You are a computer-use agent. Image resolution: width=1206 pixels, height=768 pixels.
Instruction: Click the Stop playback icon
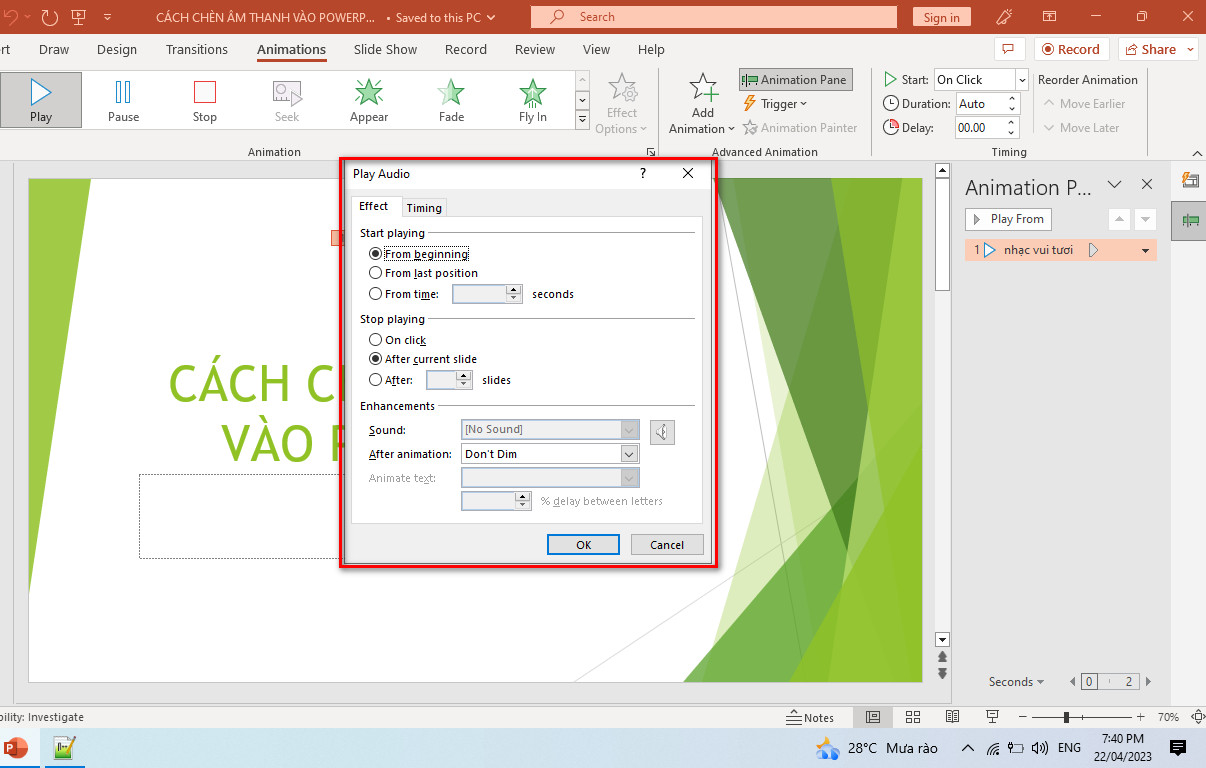coord(205,101)
